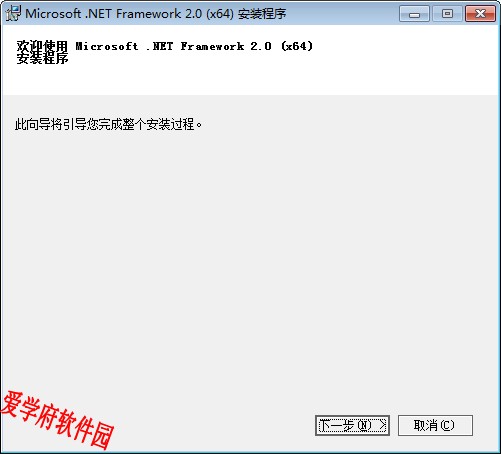Maximize the .NET Framework setup window
501x454 pixels.
coord(447,14)
